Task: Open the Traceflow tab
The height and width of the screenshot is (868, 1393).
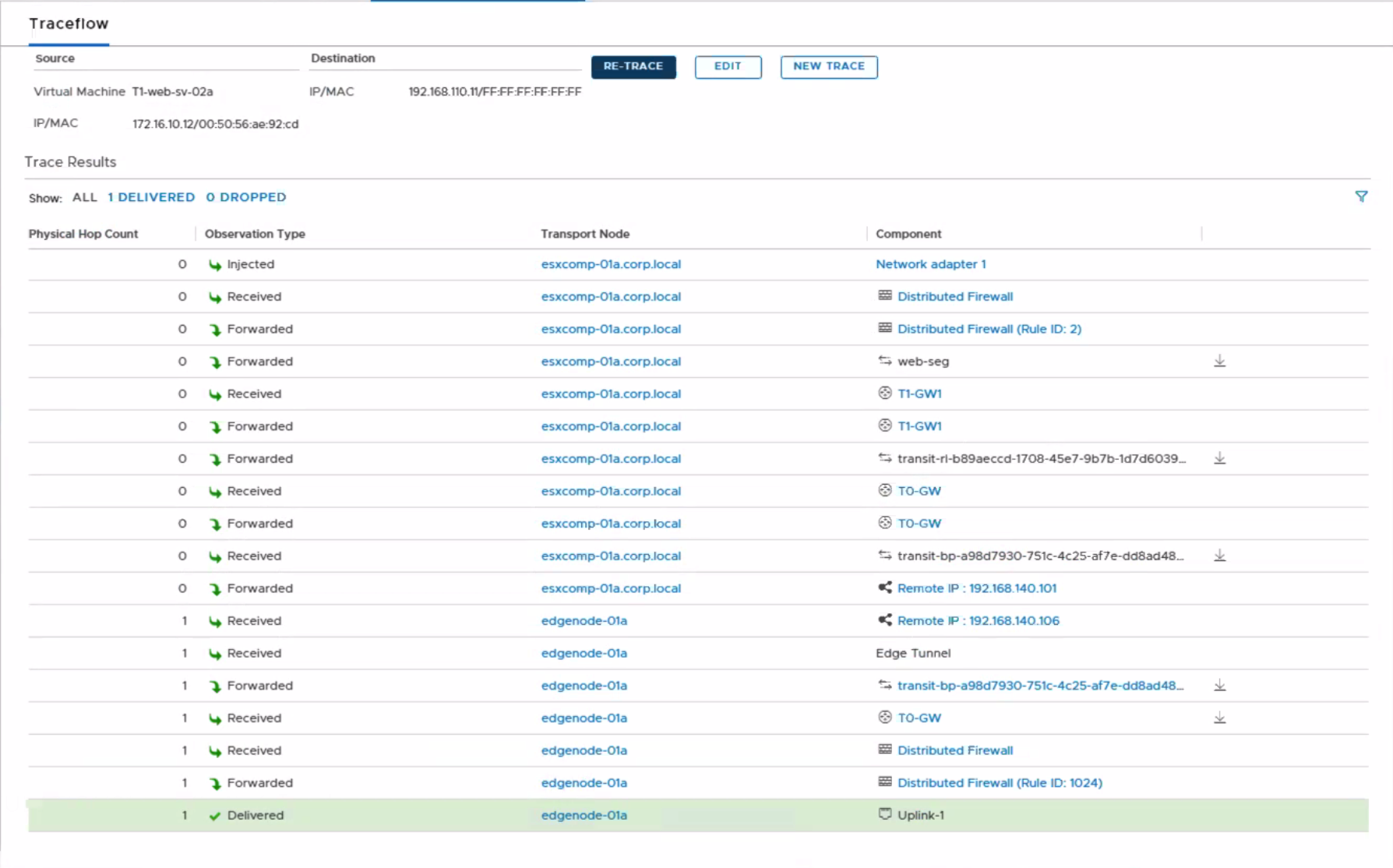Action: 69,24
